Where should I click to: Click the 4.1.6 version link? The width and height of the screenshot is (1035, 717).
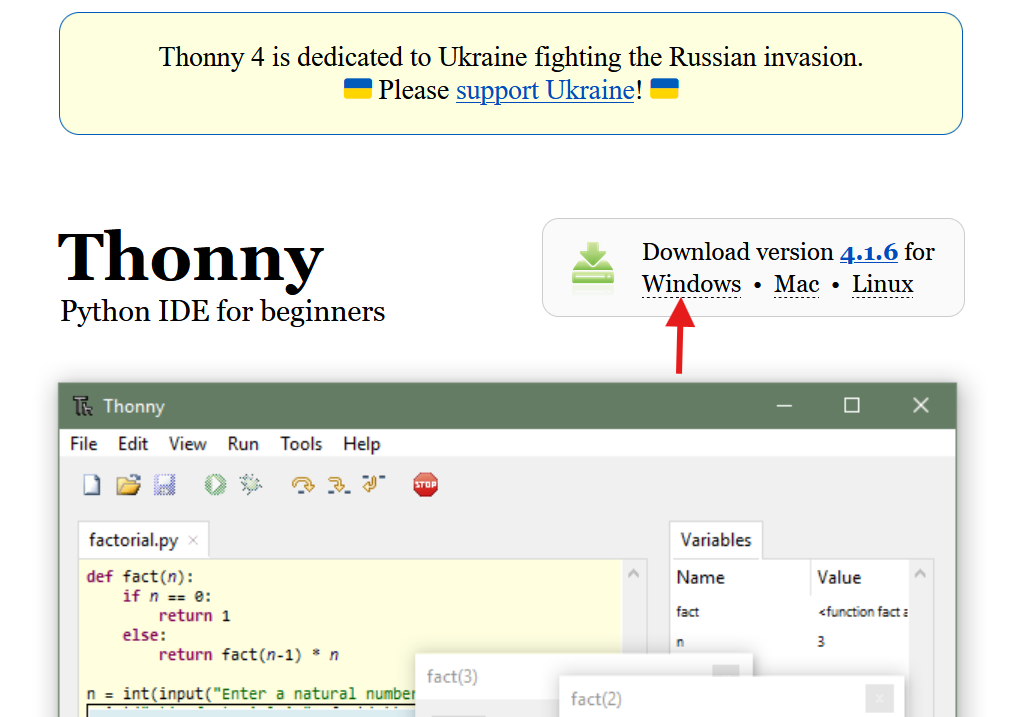click(x=868, y=252)
